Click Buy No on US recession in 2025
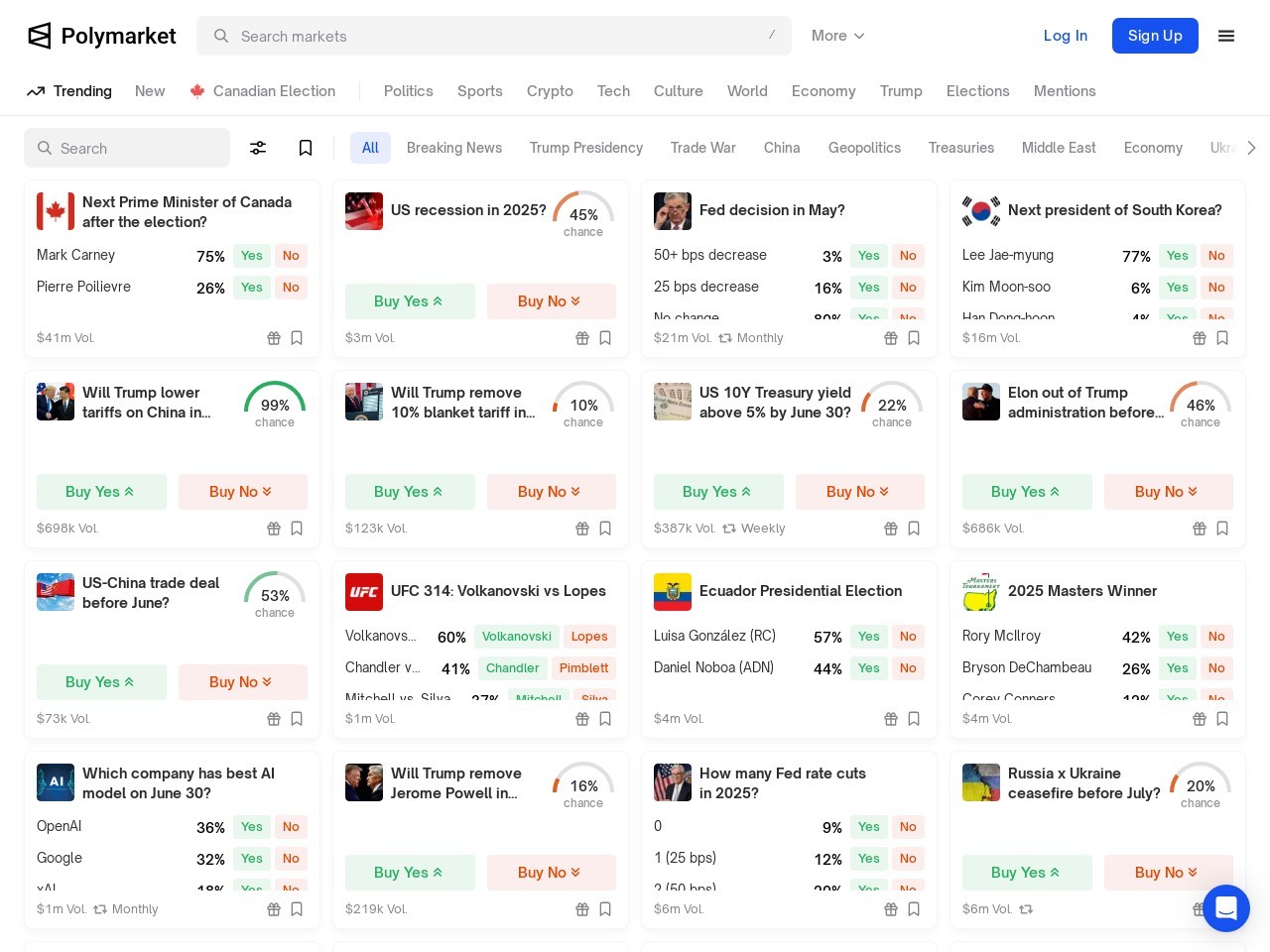 [551, 301]
